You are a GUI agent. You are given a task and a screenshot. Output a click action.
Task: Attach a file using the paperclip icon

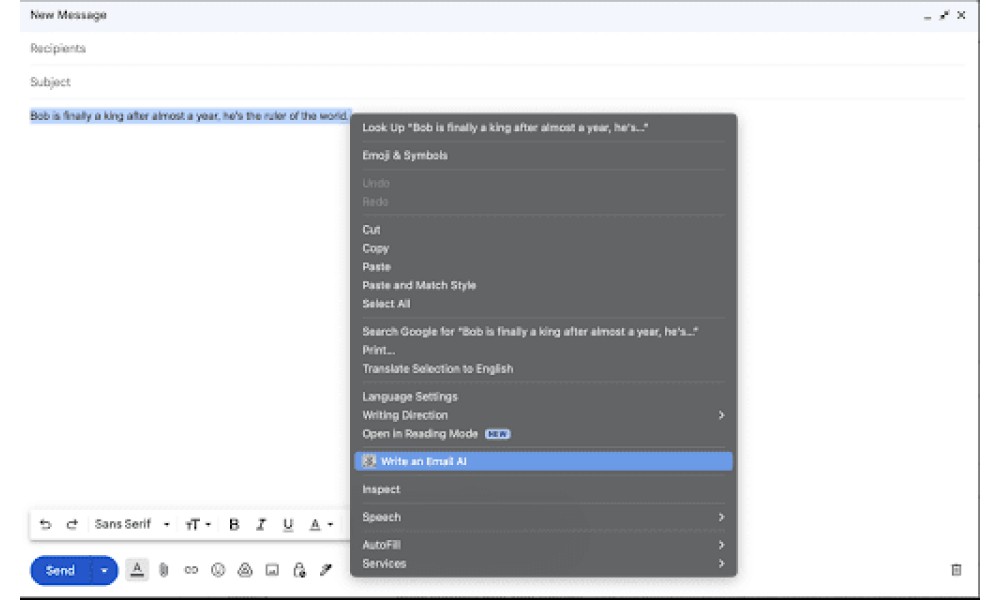pyautogui.click(x=164, y=570)
